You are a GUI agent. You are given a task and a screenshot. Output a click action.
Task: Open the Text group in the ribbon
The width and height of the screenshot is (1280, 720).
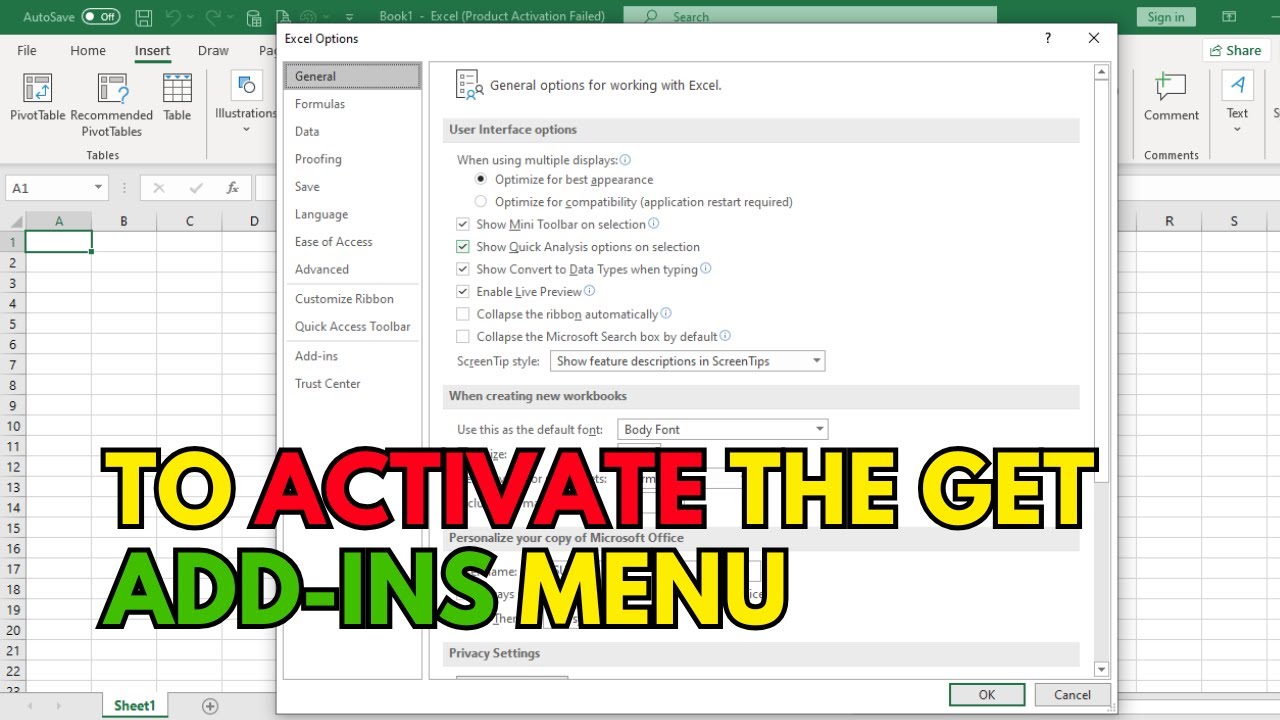point(1238,102)
